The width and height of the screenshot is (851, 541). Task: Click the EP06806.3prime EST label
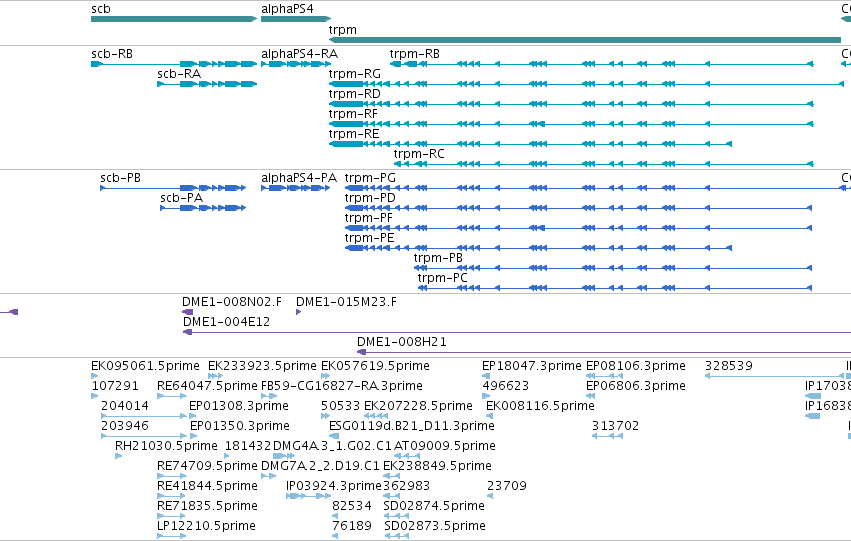(636, 386)
